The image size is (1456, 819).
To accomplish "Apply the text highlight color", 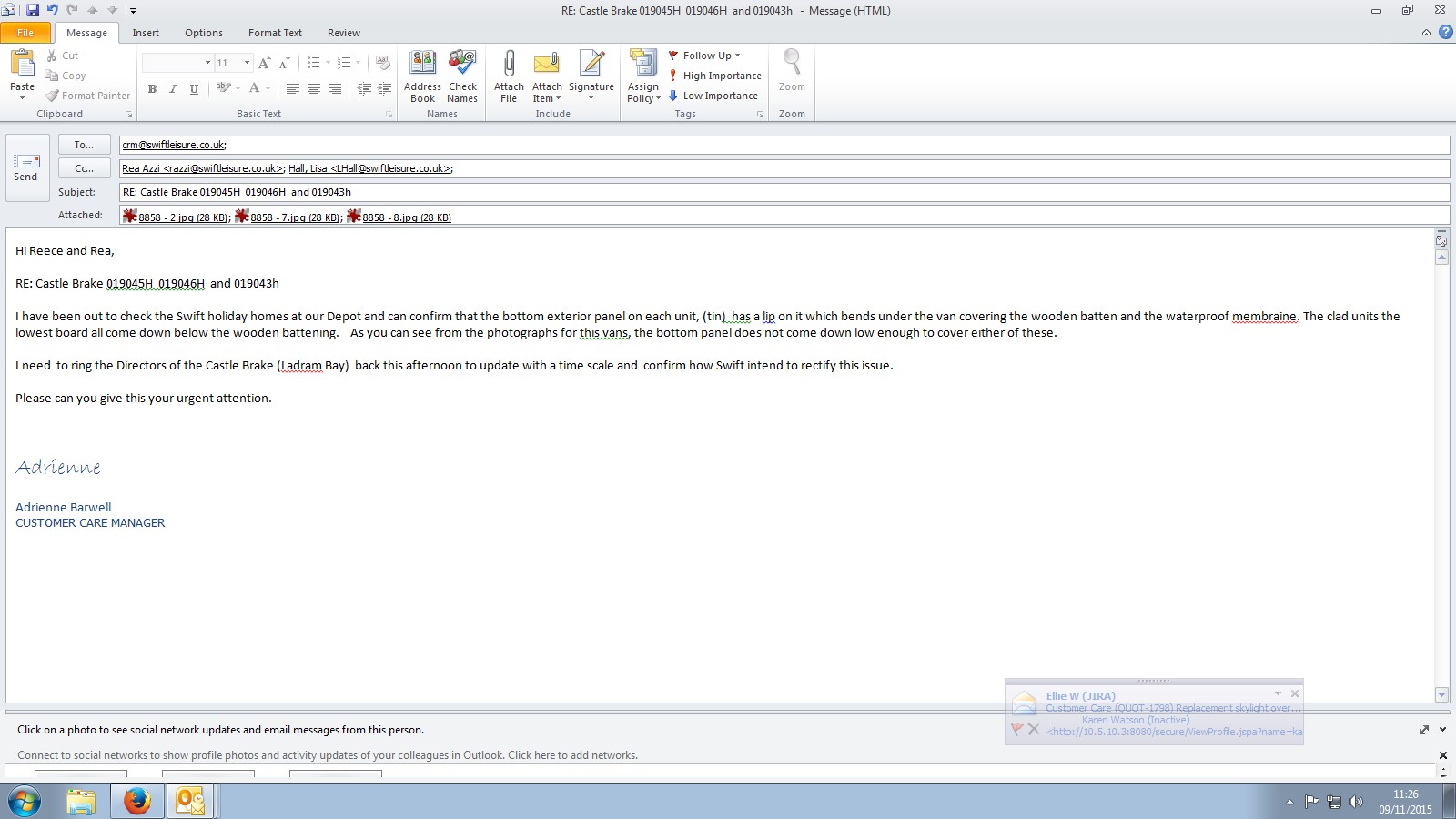I will click(223, 88).
